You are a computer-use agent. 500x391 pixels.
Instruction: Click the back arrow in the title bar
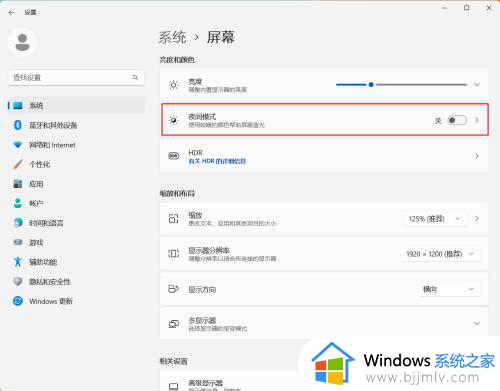(12, 12)
